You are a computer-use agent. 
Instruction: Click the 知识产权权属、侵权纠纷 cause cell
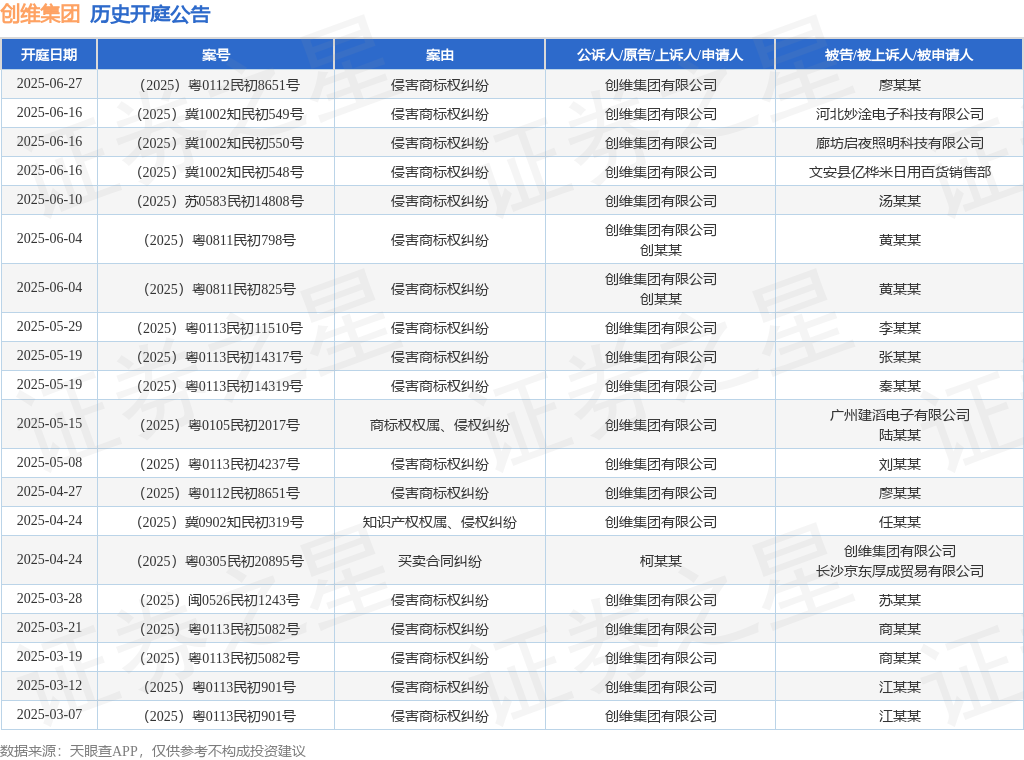(440, 522)
